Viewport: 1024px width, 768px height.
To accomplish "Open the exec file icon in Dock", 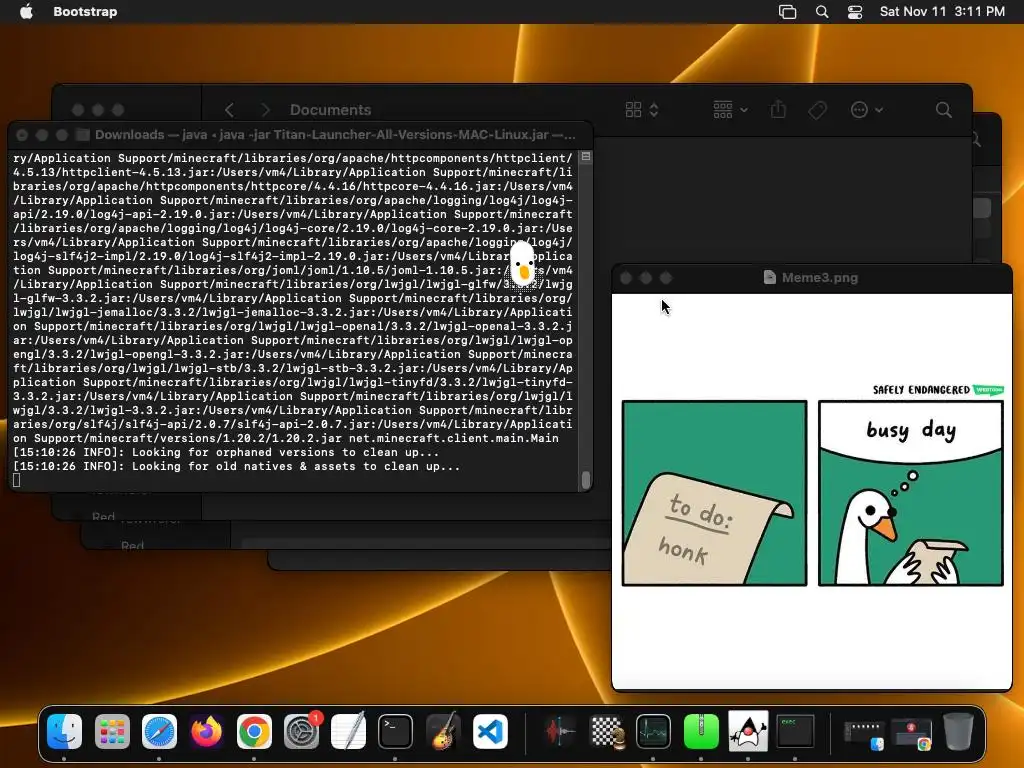I will (795, 731).
